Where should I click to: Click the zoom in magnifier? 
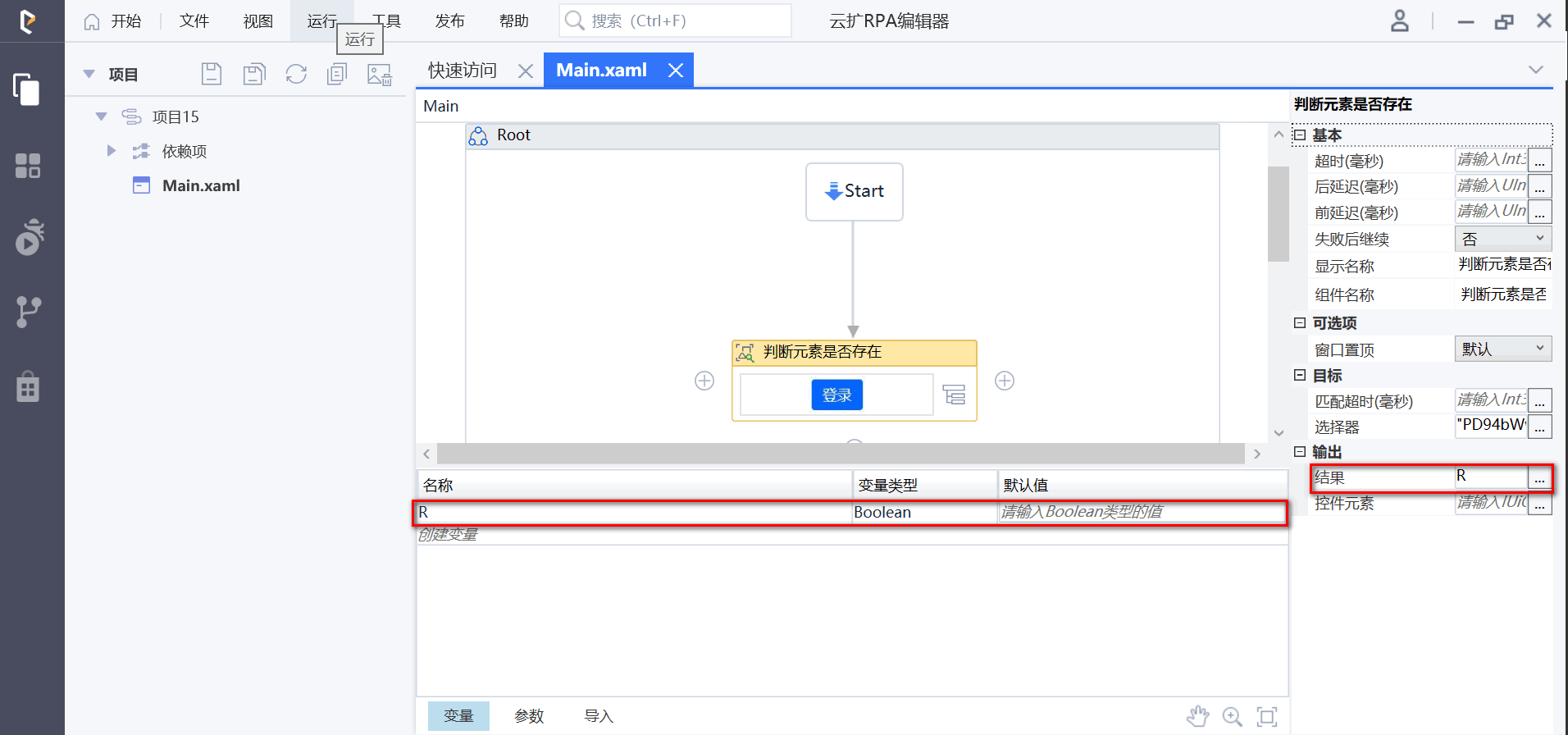point(1232,716)
